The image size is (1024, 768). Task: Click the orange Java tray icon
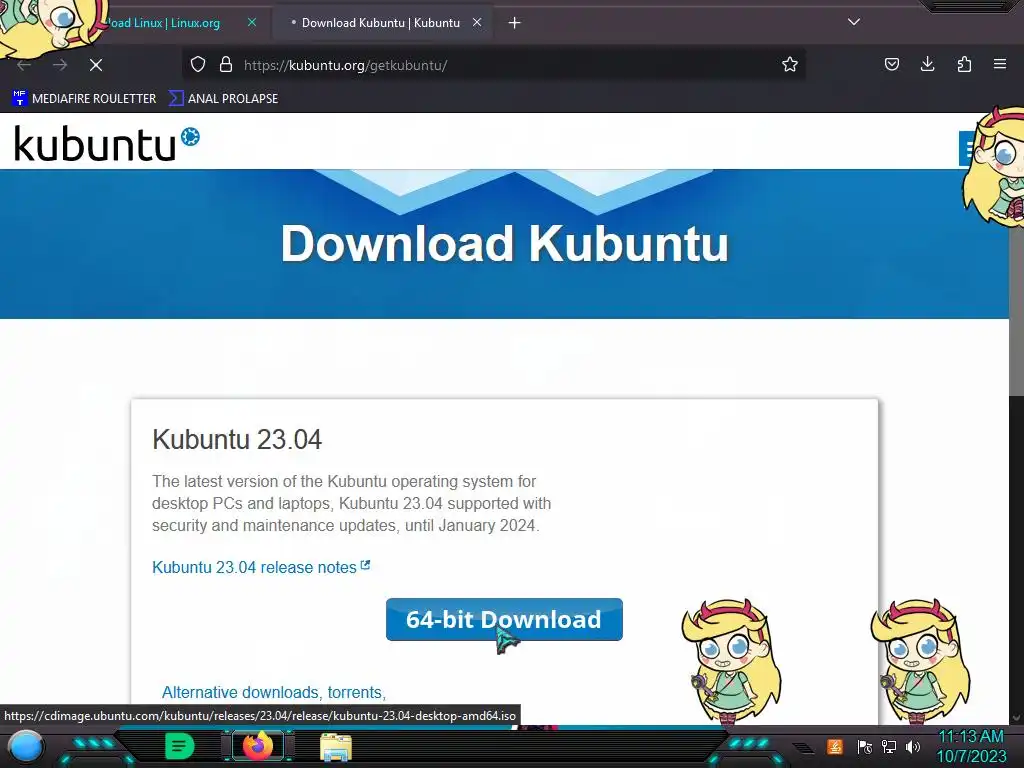(x=835, y=746)
